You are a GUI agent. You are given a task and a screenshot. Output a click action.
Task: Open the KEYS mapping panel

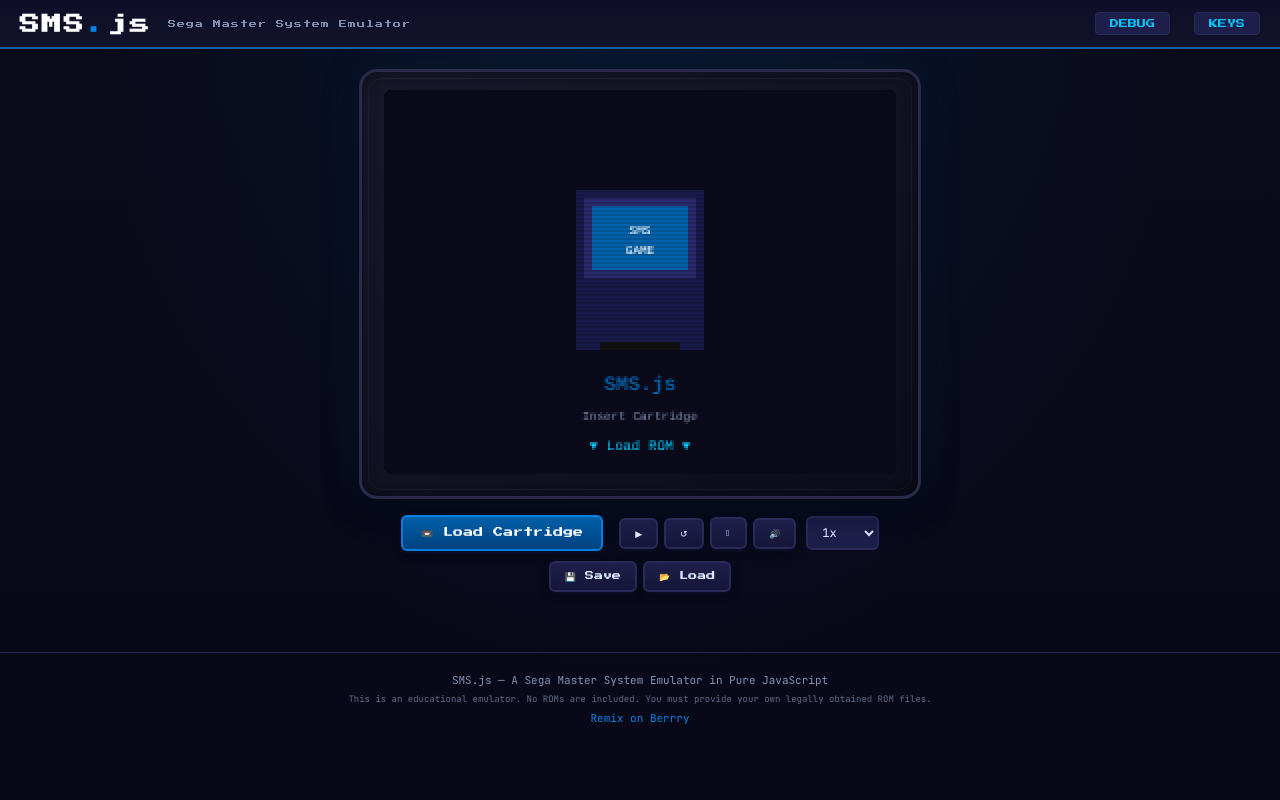pyautogui.click(x=1226, y=24)
